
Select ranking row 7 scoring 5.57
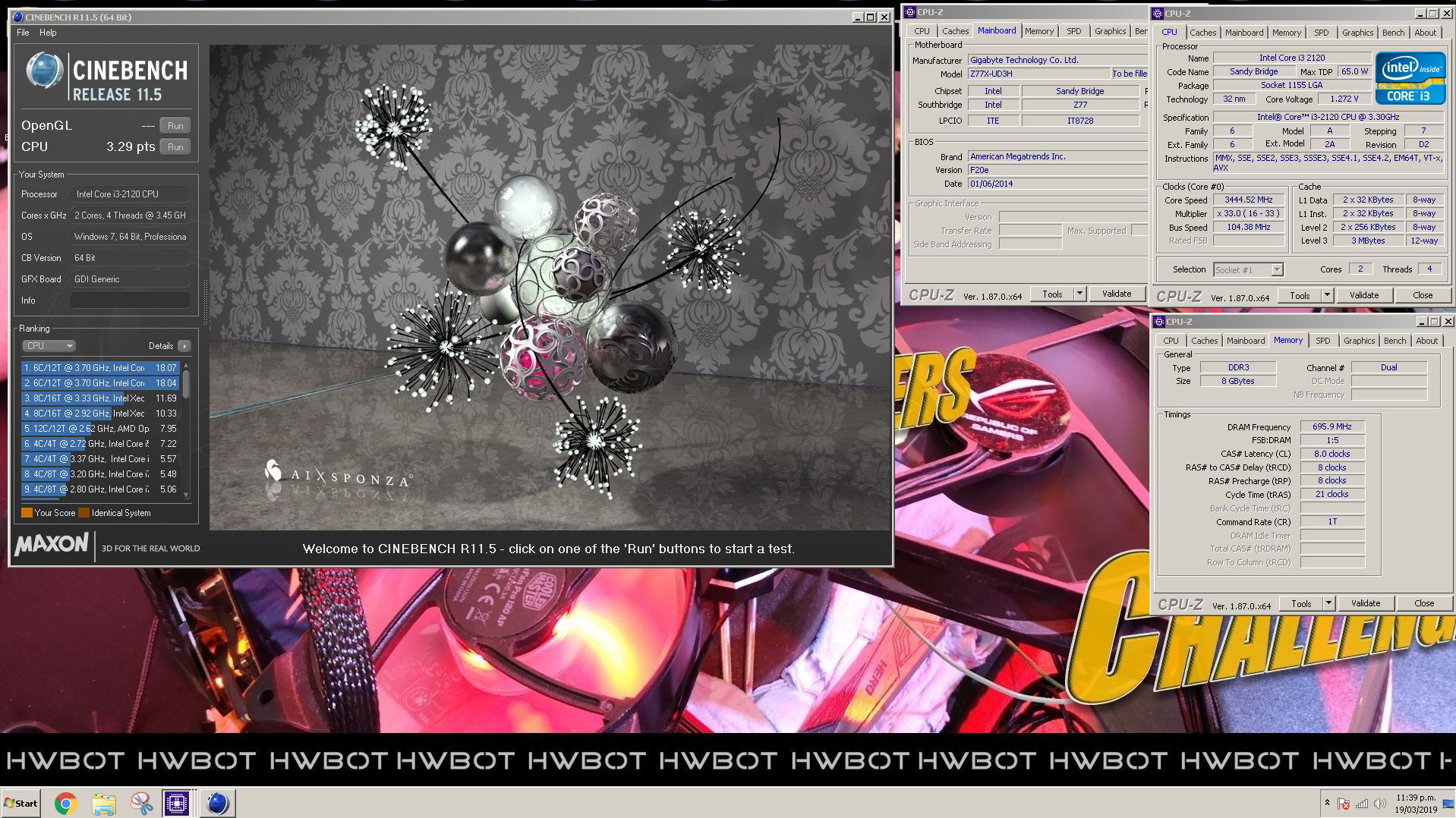click(x=101, y=459)
